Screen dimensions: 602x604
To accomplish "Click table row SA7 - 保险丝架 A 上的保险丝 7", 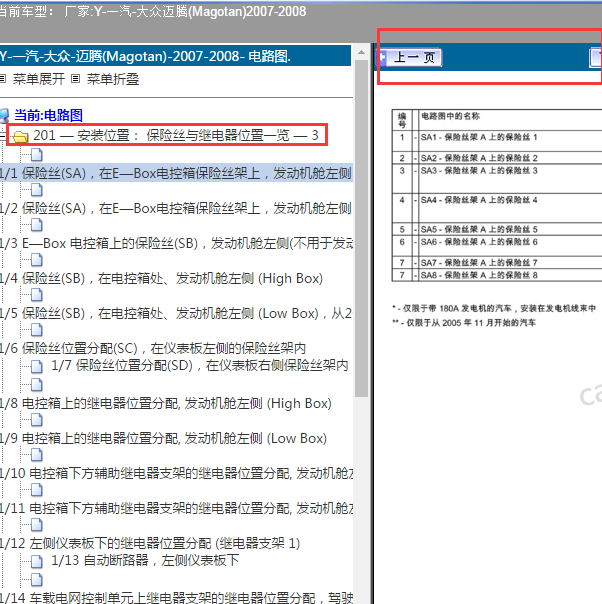I will [497, 263].
